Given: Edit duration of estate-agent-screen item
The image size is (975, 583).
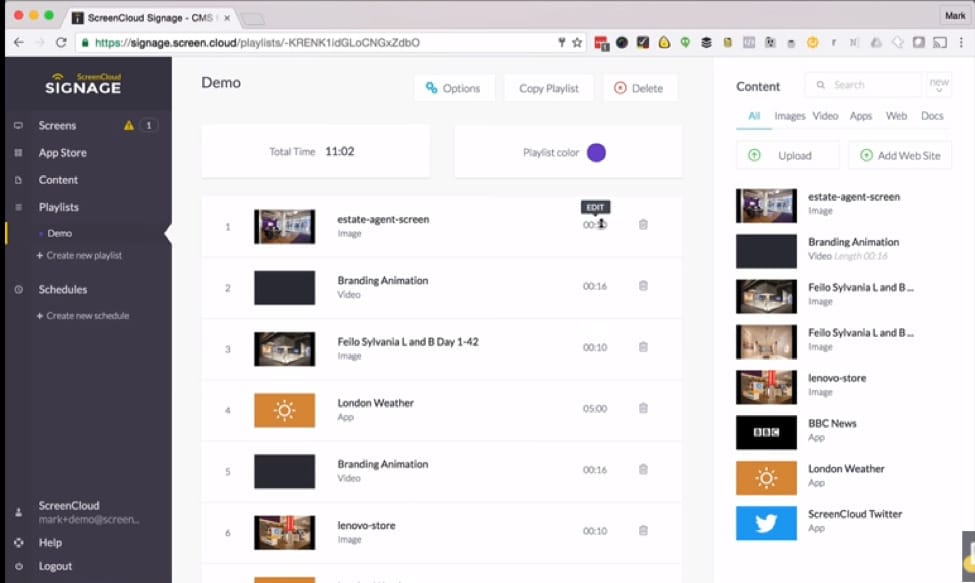Looking at the screenshot, I should (x=595, y=224).
